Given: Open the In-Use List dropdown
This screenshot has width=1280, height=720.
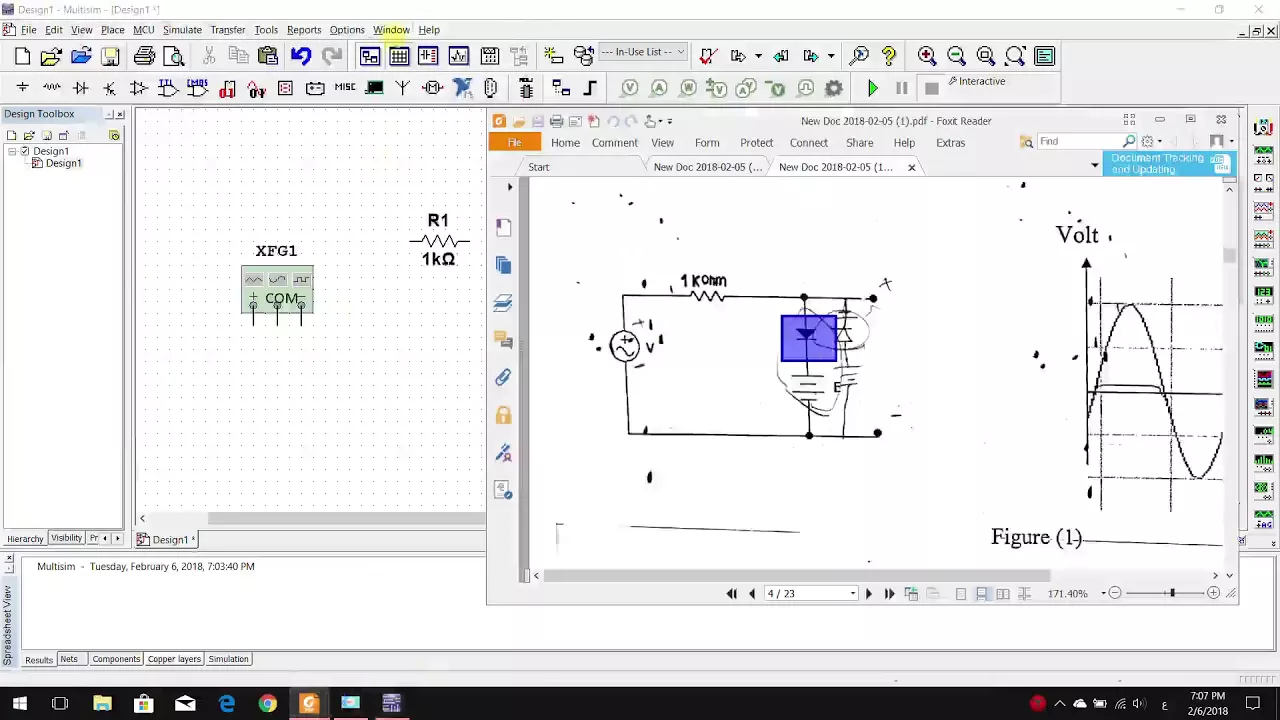Looking at the screenshot, I should pos(642,52).
